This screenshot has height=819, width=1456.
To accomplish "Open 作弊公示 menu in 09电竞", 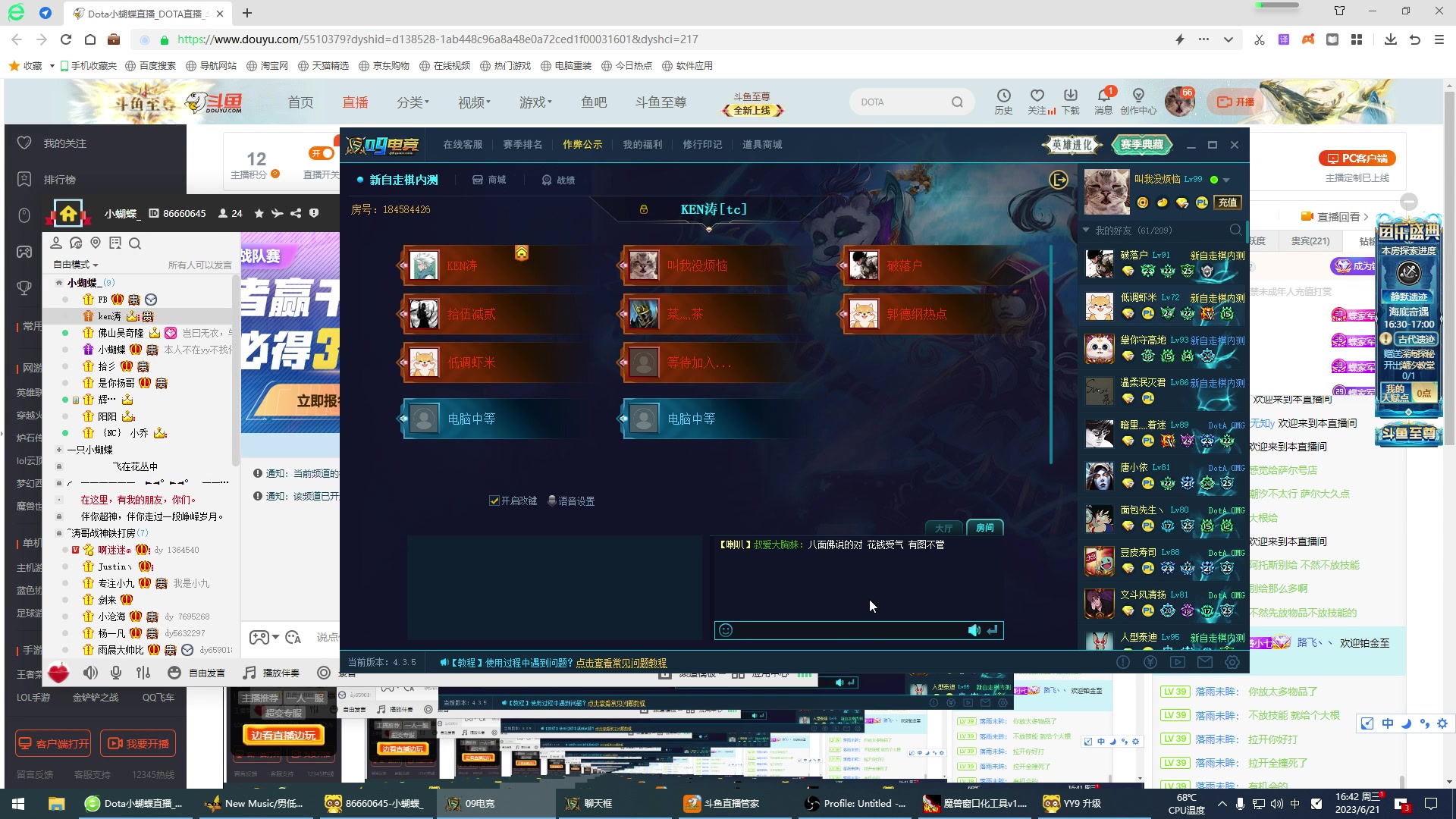I will click(582, 144).
